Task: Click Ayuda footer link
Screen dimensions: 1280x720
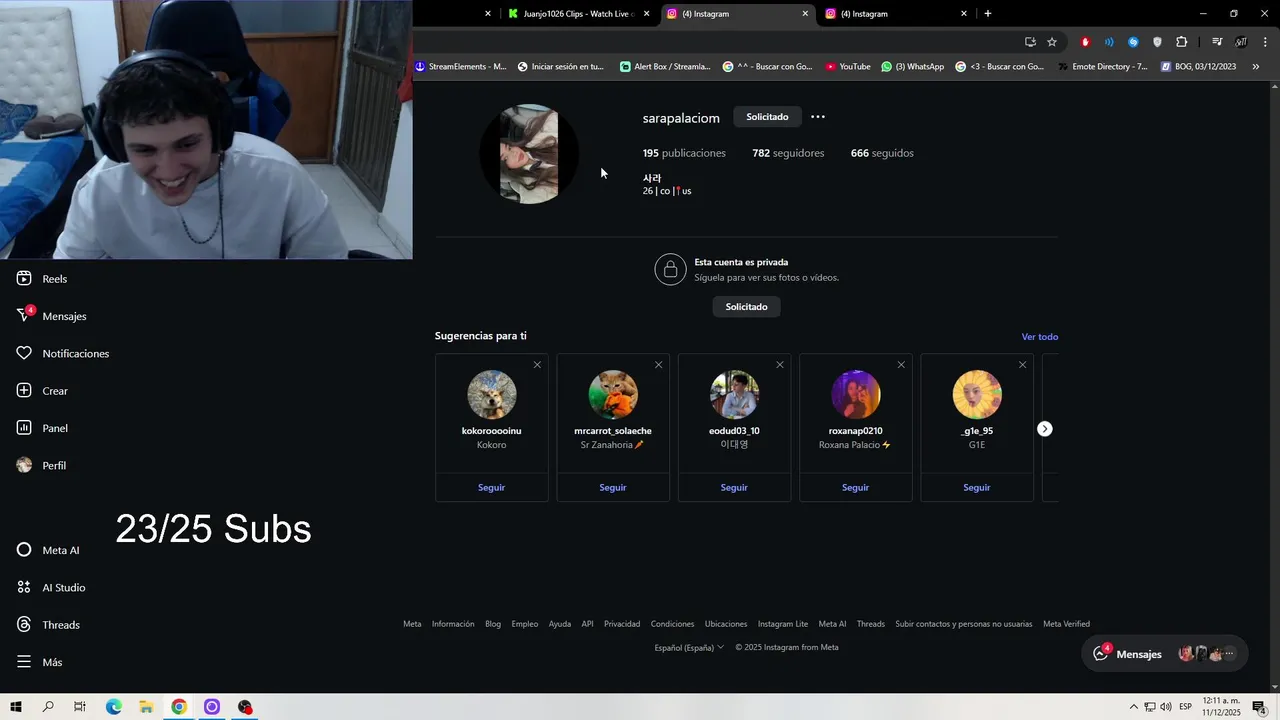Action: [x=560, y=624]
